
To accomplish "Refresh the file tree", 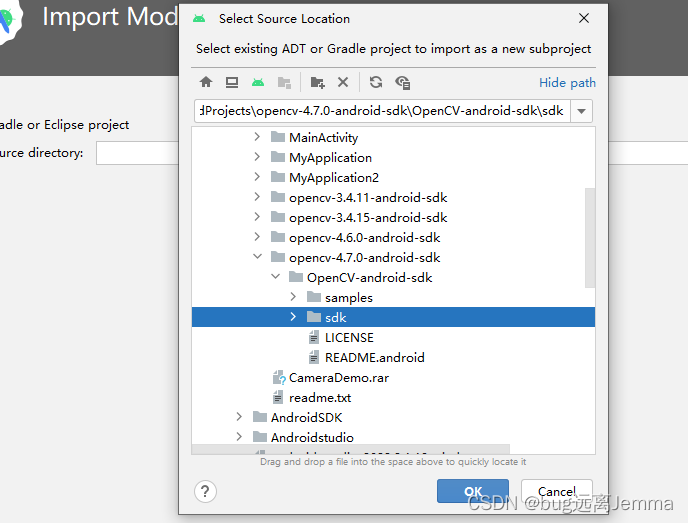I will [376, 82].
